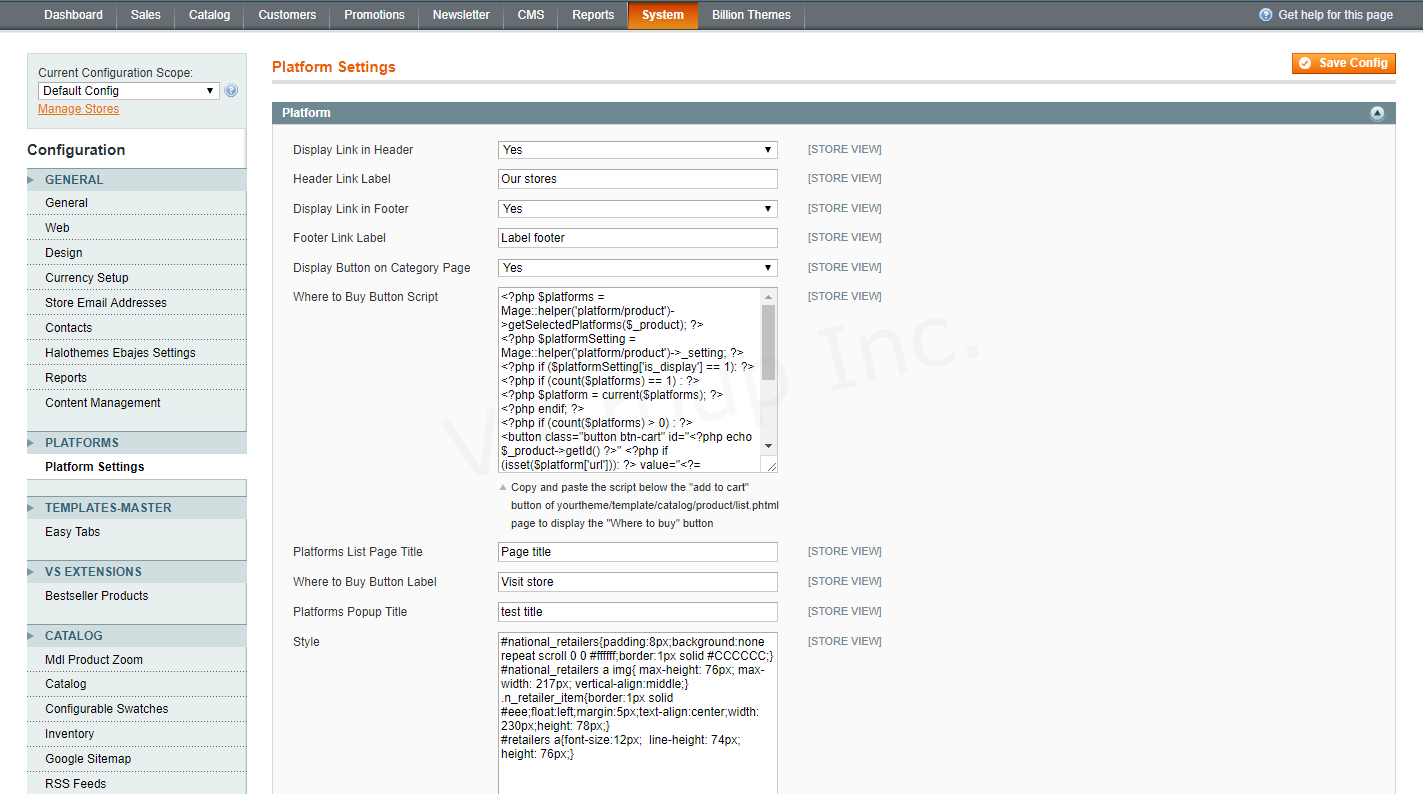Click the scope help icon beside Default Config
The image size is (1423, 794).
[x=231, y=91]
